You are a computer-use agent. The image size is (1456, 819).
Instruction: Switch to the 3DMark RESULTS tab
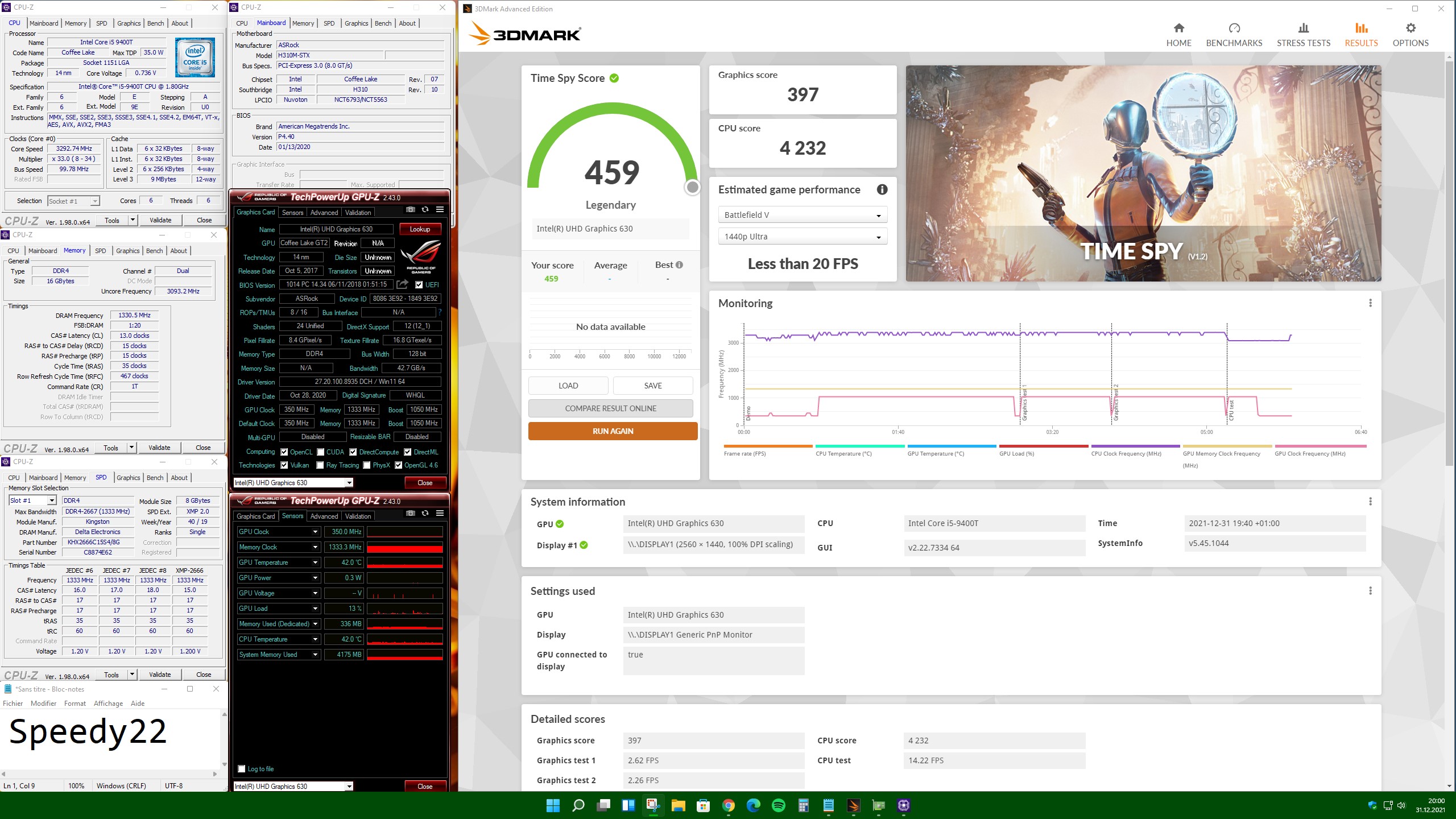[x=1361, y=35]
